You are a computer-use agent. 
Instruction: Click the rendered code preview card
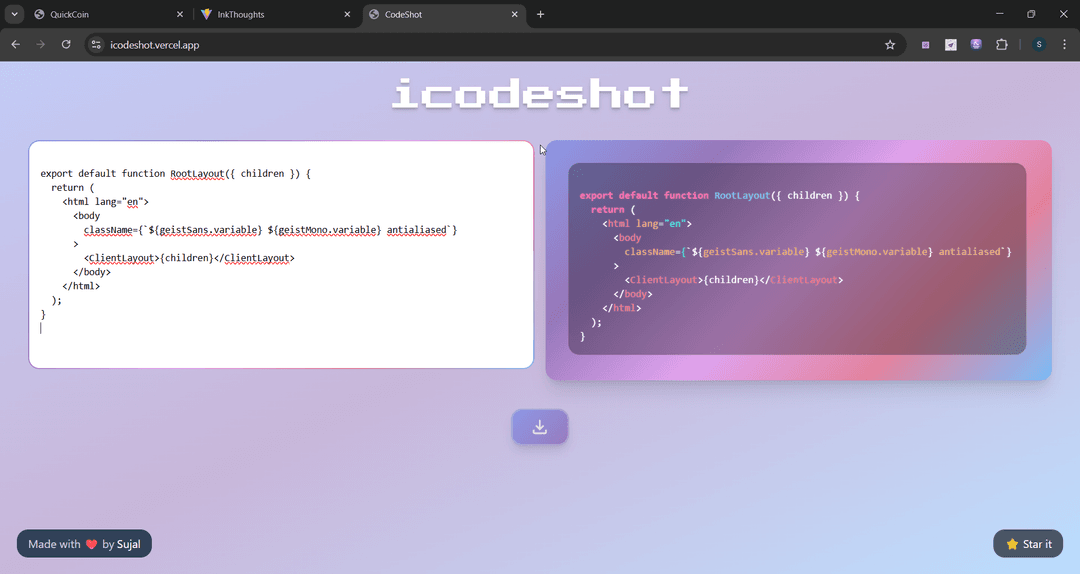(797, 258)
